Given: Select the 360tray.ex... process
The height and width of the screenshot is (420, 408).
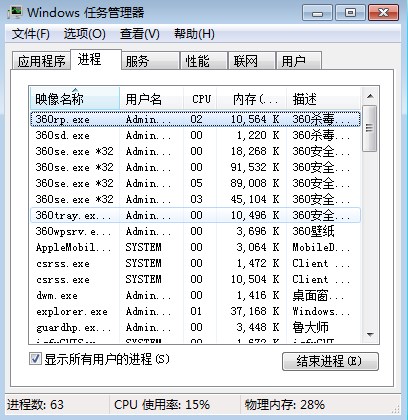Looking at the screenshot, I should [x=195, y=215].
